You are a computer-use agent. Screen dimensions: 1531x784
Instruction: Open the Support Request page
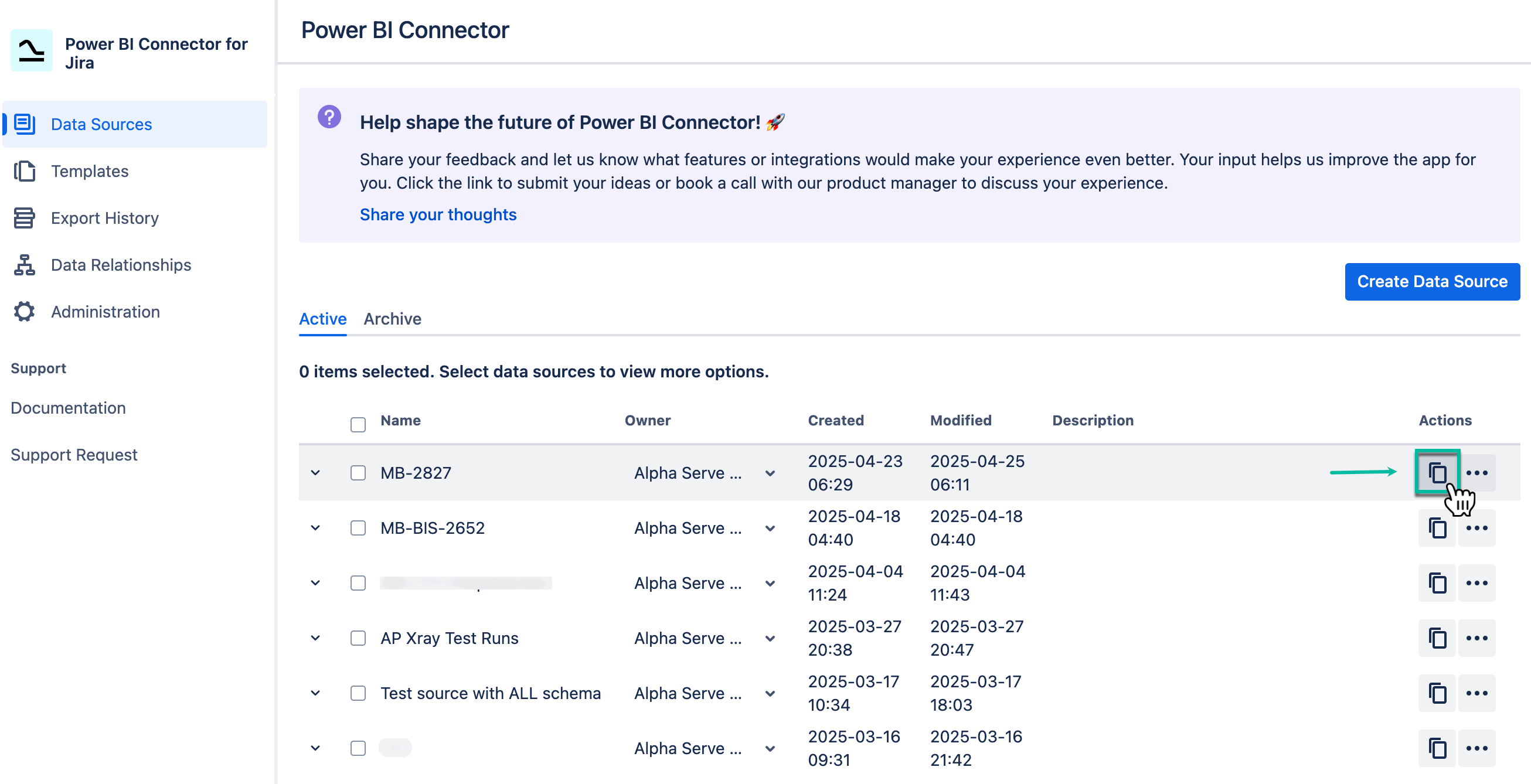point(74,454)
